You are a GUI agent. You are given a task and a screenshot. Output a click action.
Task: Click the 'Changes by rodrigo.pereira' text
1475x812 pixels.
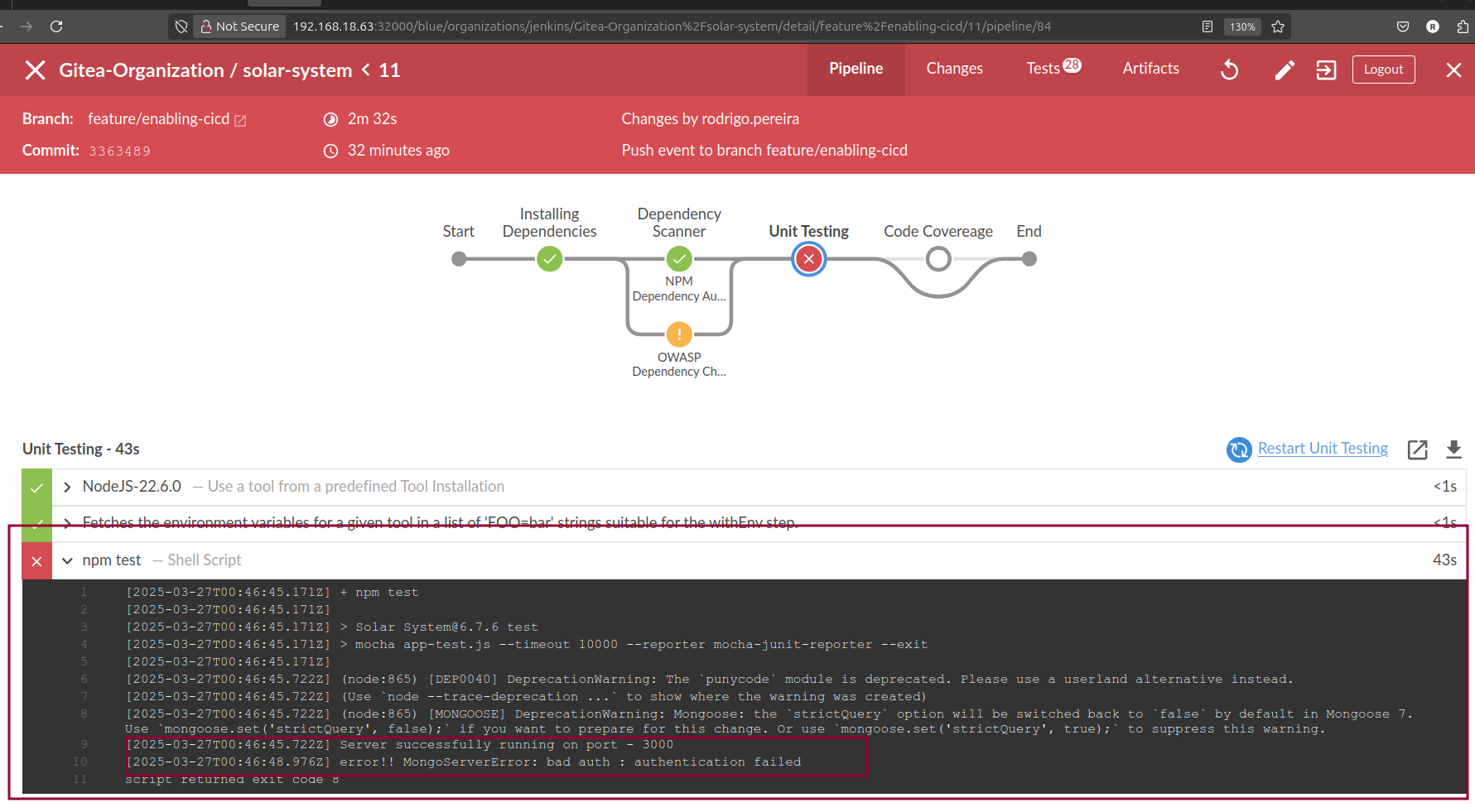point(710,119)
